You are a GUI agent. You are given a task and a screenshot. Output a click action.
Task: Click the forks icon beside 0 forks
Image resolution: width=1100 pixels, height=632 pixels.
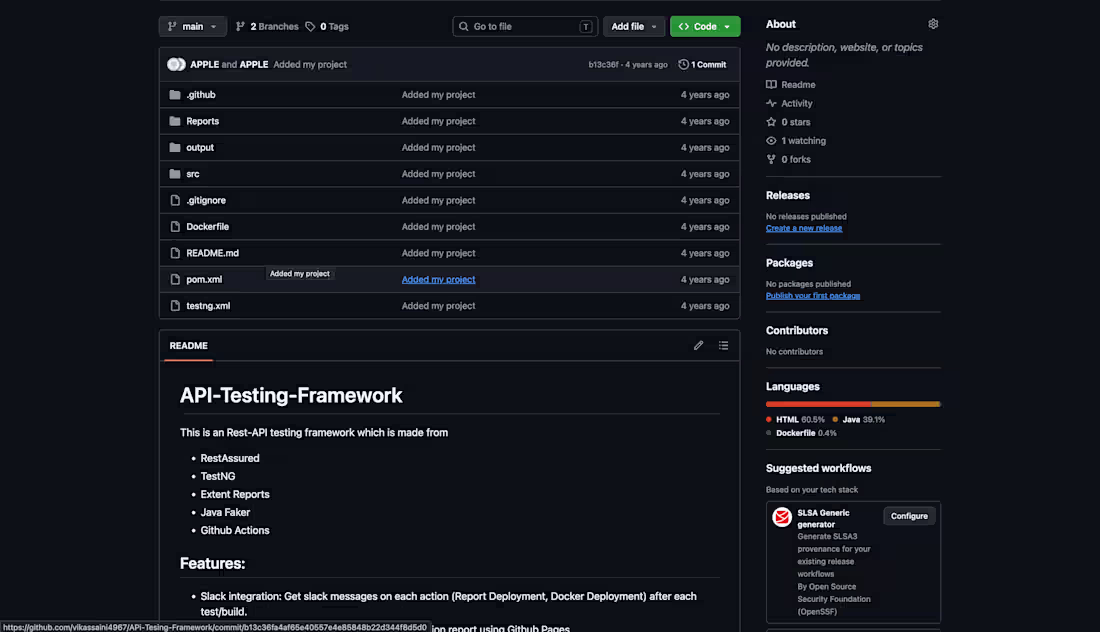tap(771, 159)
